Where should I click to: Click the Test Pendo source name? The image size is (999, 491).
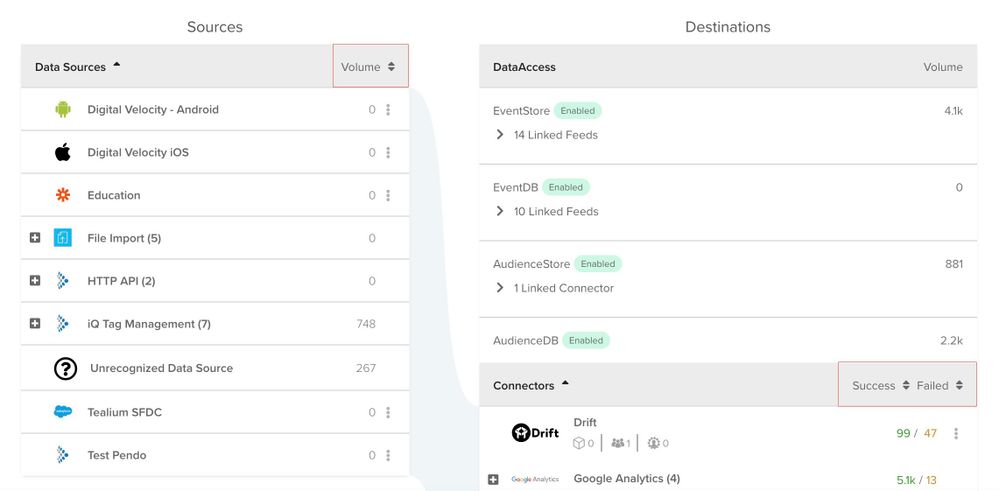point(117,455)
